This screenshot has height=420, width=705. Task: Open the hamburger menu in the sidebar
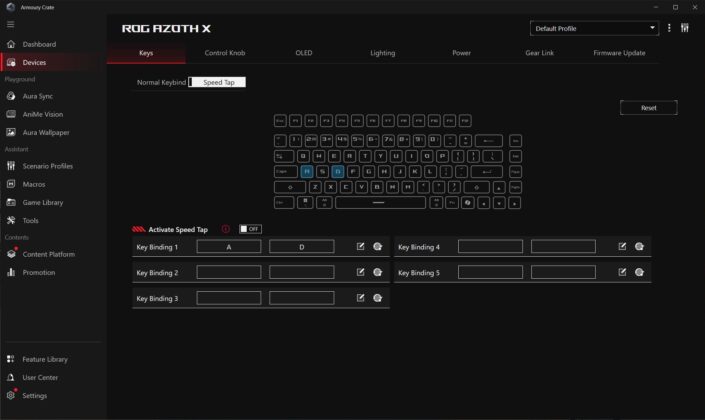(x=10, y=24)
